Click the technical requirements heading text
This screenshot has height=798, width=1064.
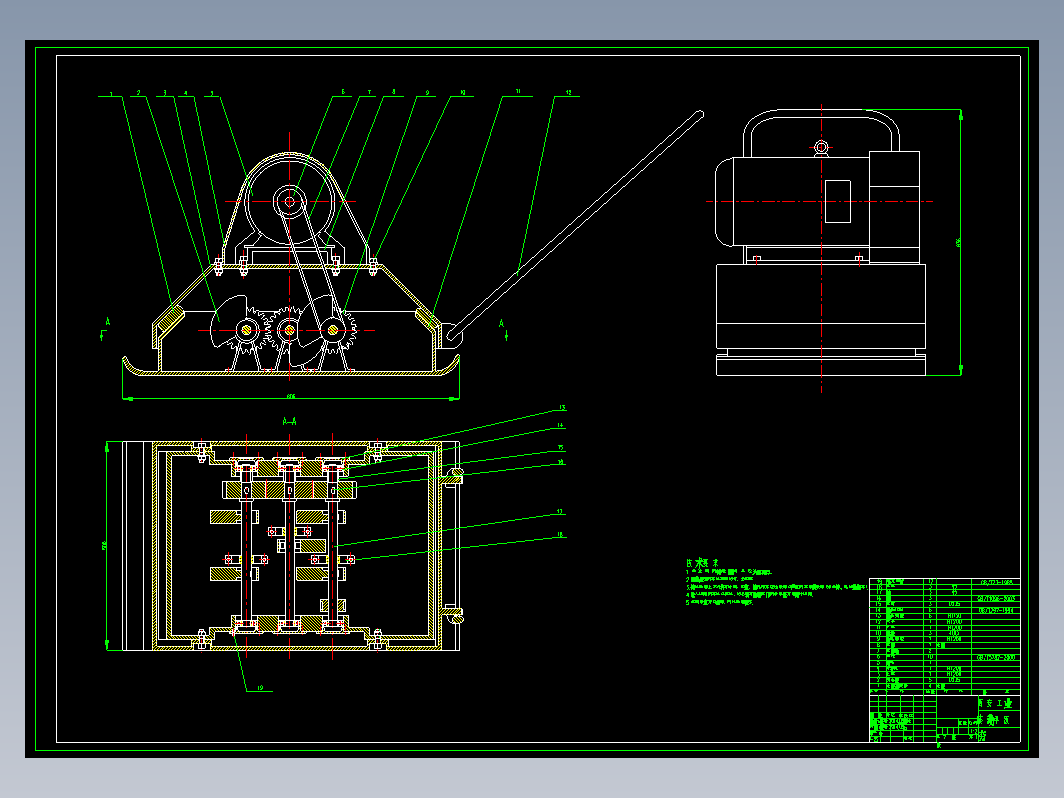click(x=702, y=563)
